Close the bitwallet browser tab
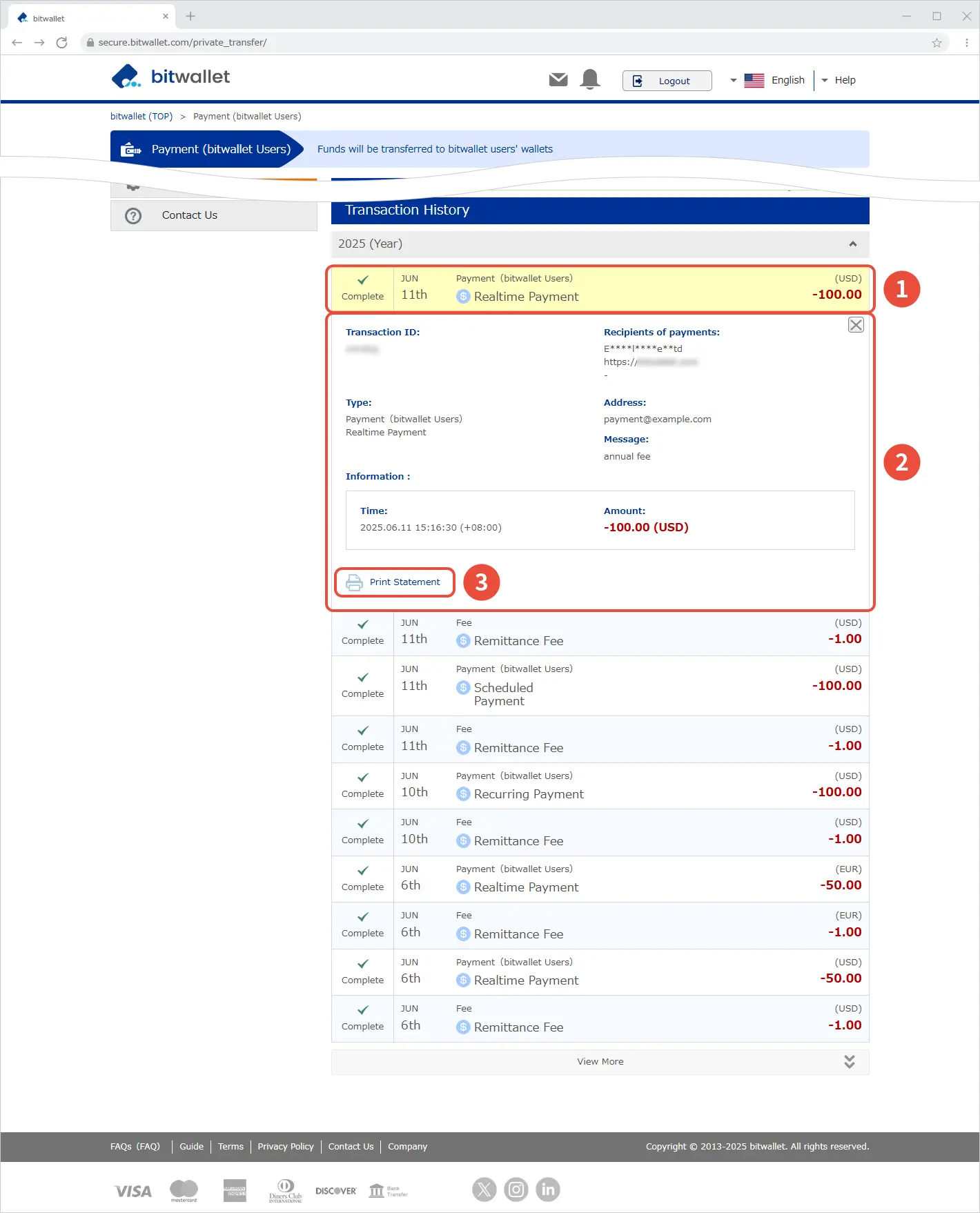Image resolution: width=980 pixels, height=1213 pixels. point(165,17)
